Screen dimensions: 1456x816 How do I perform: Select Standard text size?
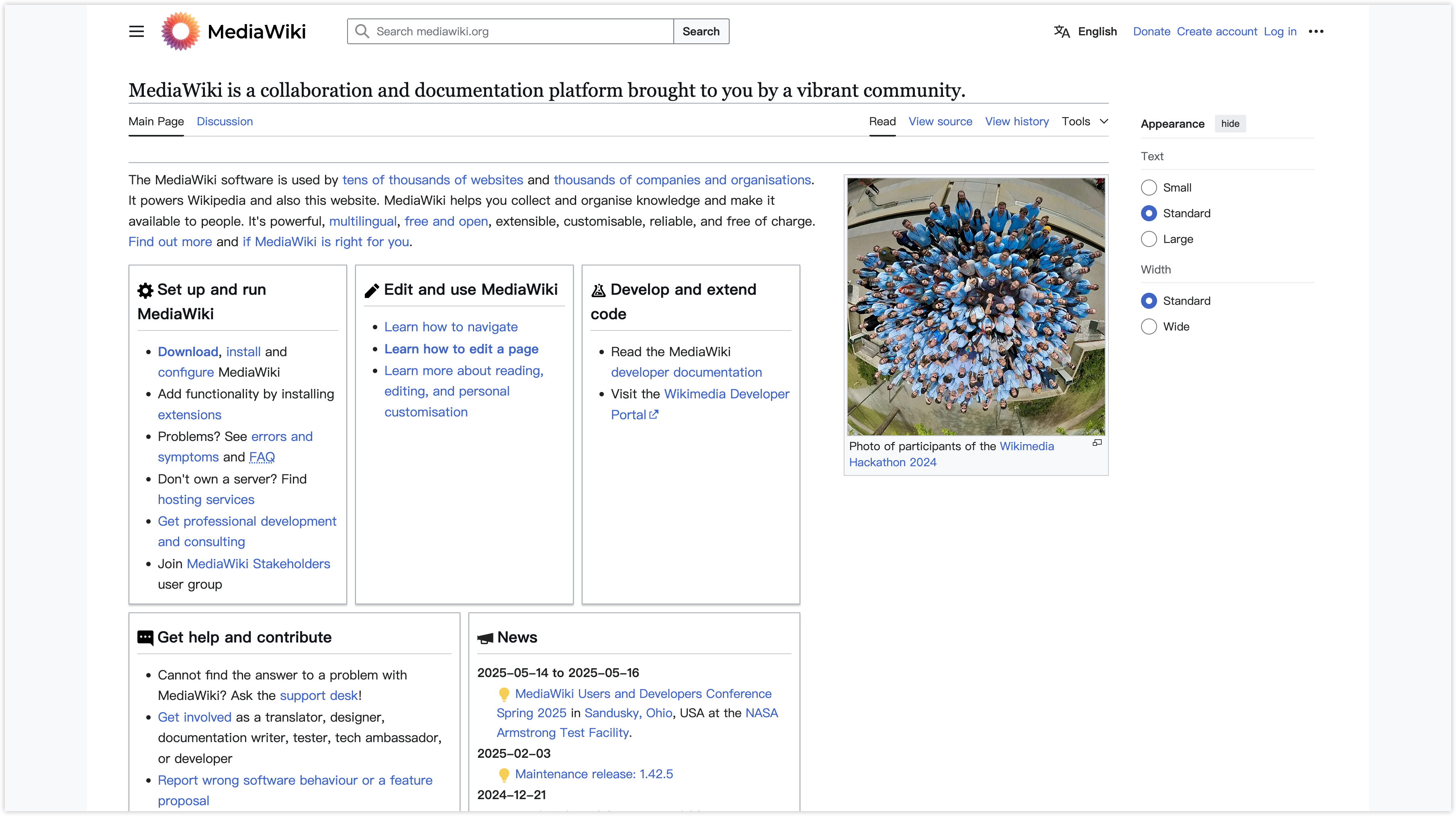tap(1149, 214)
